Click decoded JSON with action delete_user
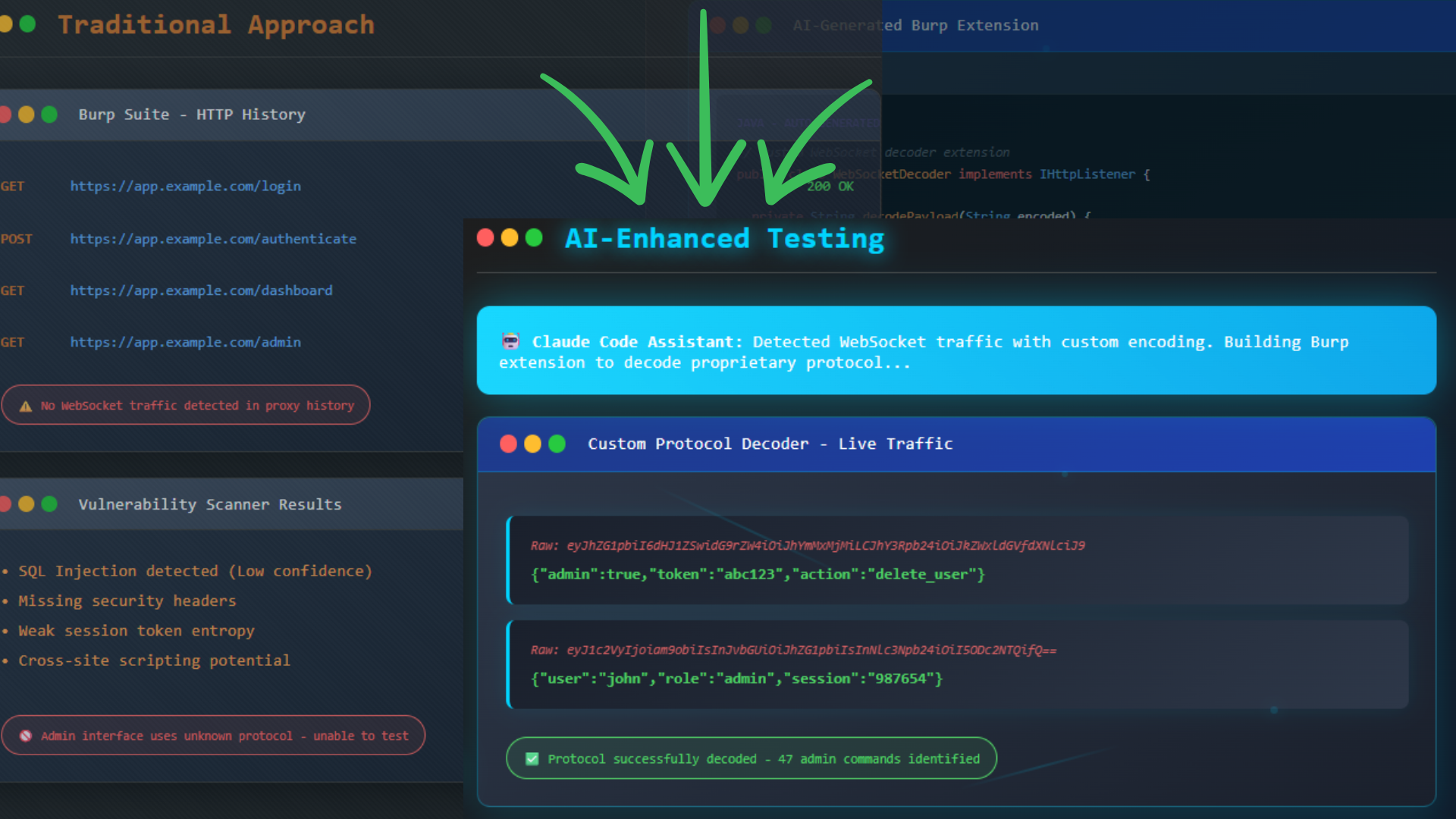The width and height of the screenshot is (1456, 819). coord(758,574)
